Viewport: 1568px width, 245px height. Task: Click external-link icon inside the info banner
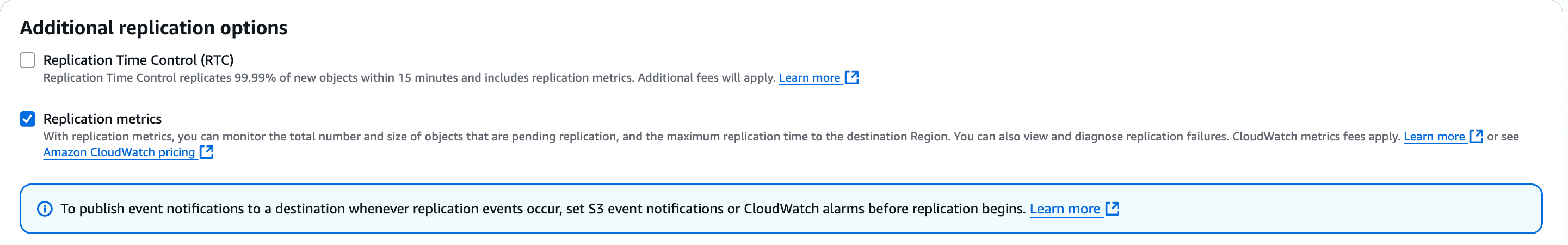1112,209
